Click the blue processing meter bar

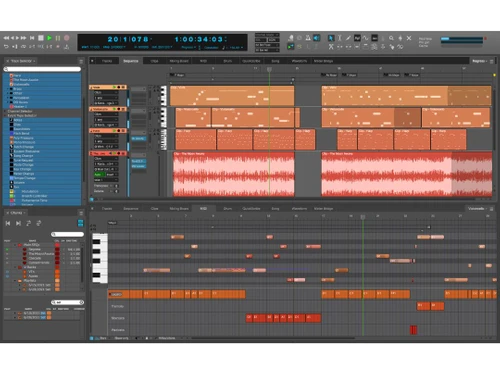pos(462,39)
